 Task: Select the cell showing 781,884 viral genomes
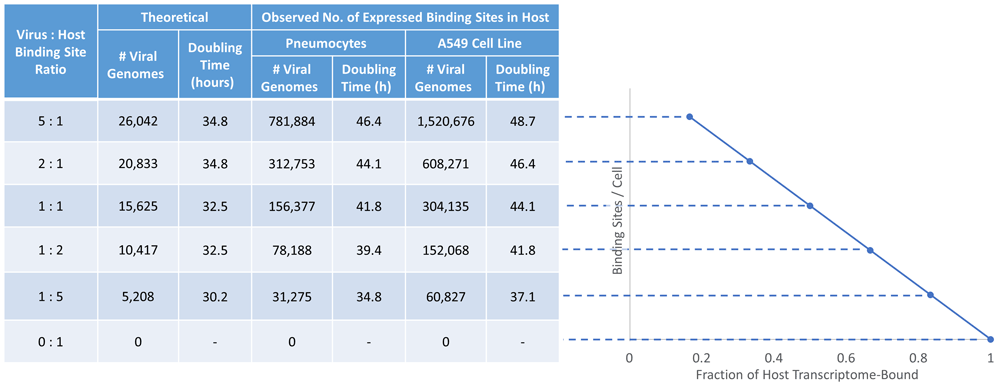point(292,120)
